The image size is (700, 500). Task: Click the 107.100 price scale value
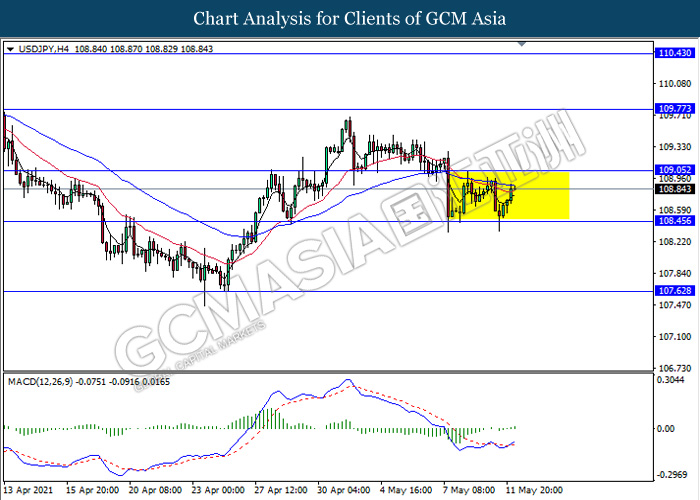[x=675, y=337]
